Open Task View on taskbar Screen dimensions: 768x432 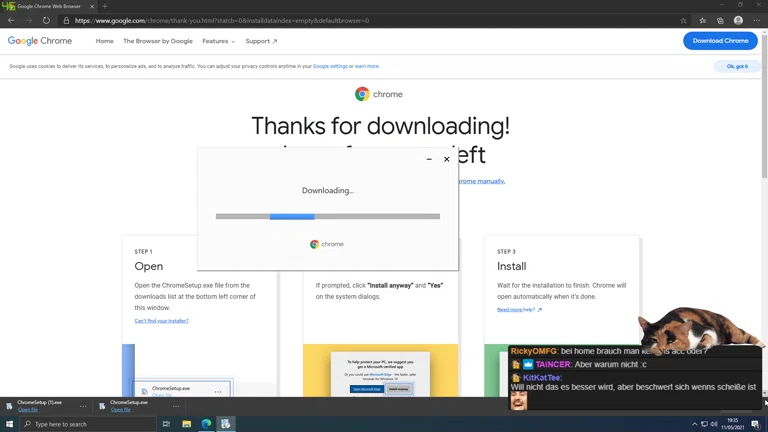point(167,424)
